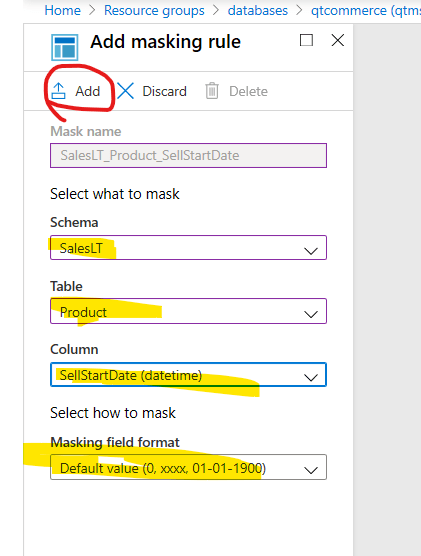Screen dimensions: 421x556
Task: Open qtcommerce breadcrumb link
Action: point(366,10)
